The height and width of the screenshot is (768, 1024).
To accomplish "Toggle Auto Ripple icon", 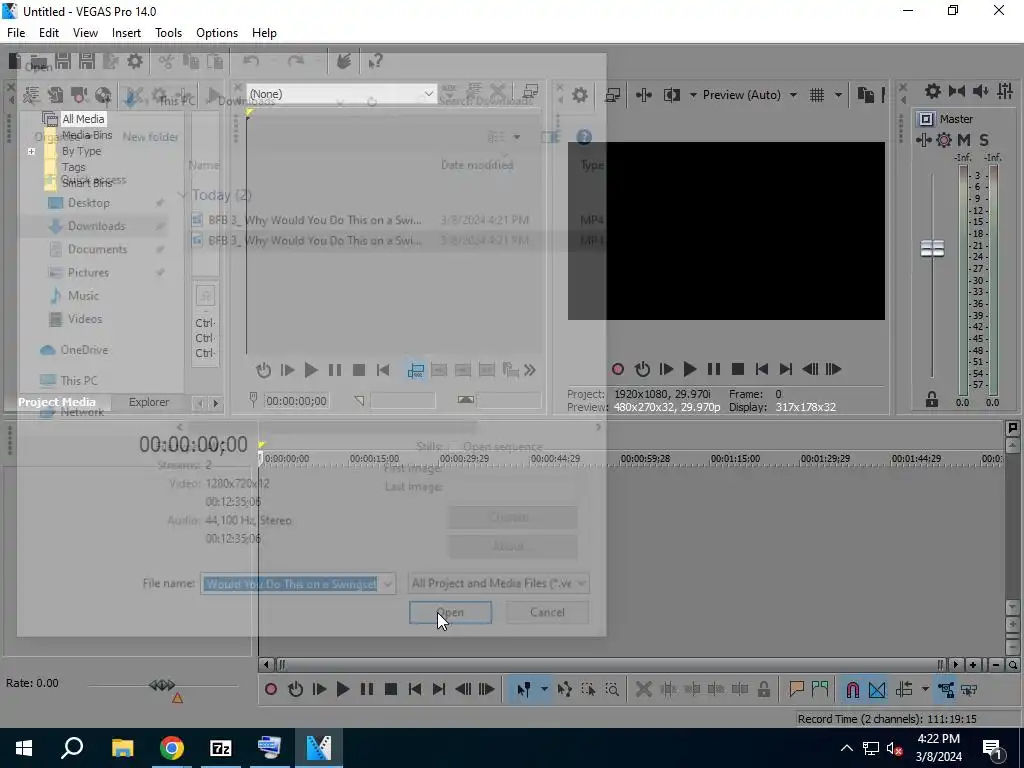I will (904, 690).
